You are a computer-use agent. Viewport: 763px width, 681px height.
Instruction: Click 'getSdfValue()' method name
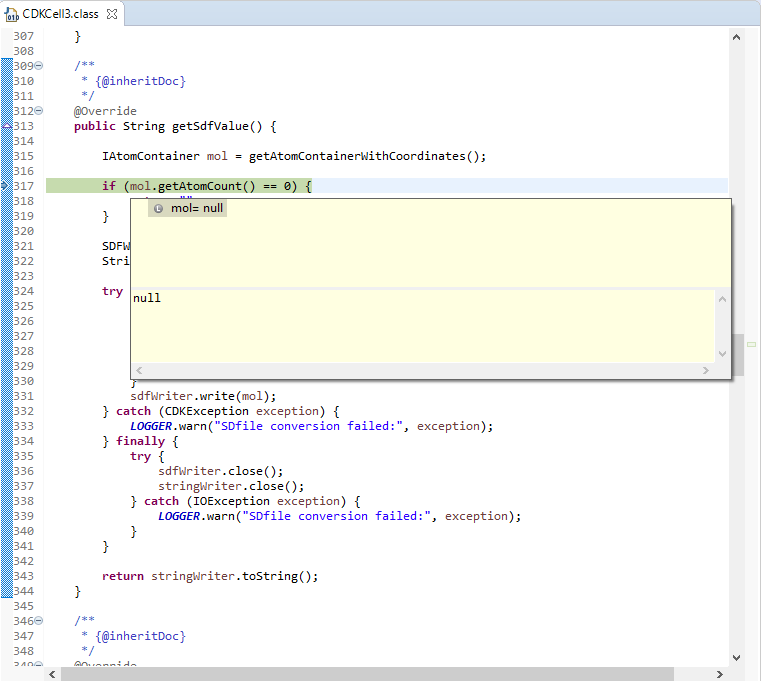[x=217, y=127]
